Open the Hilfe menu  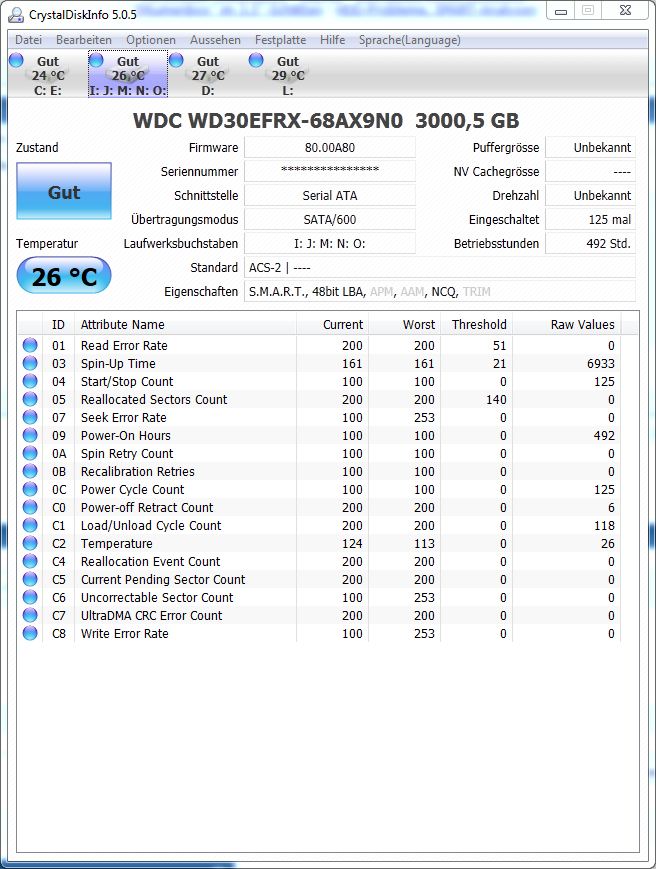point(332,40)
